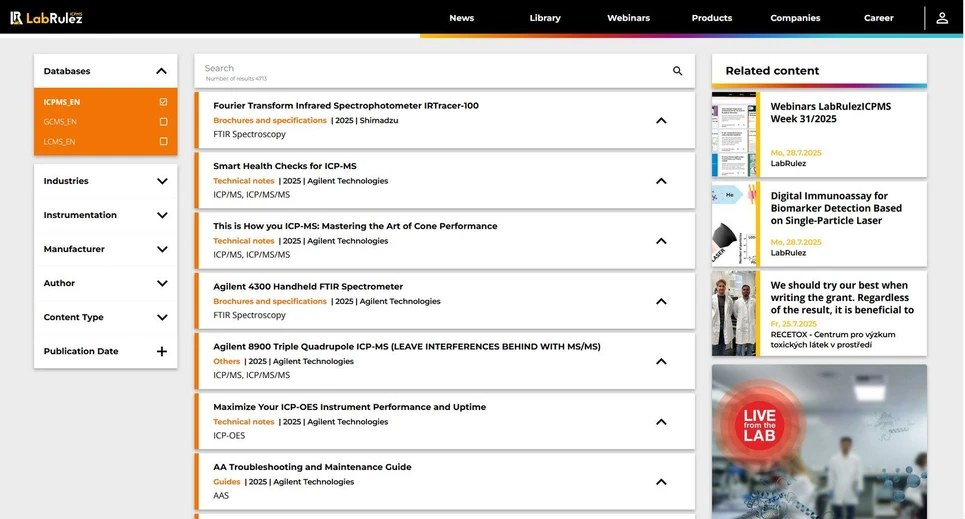Open Agilent 4300 Handheld FTIR Spectrometer
The width and height of the screenshot is (965, 519).
click(x=308, y=287)
